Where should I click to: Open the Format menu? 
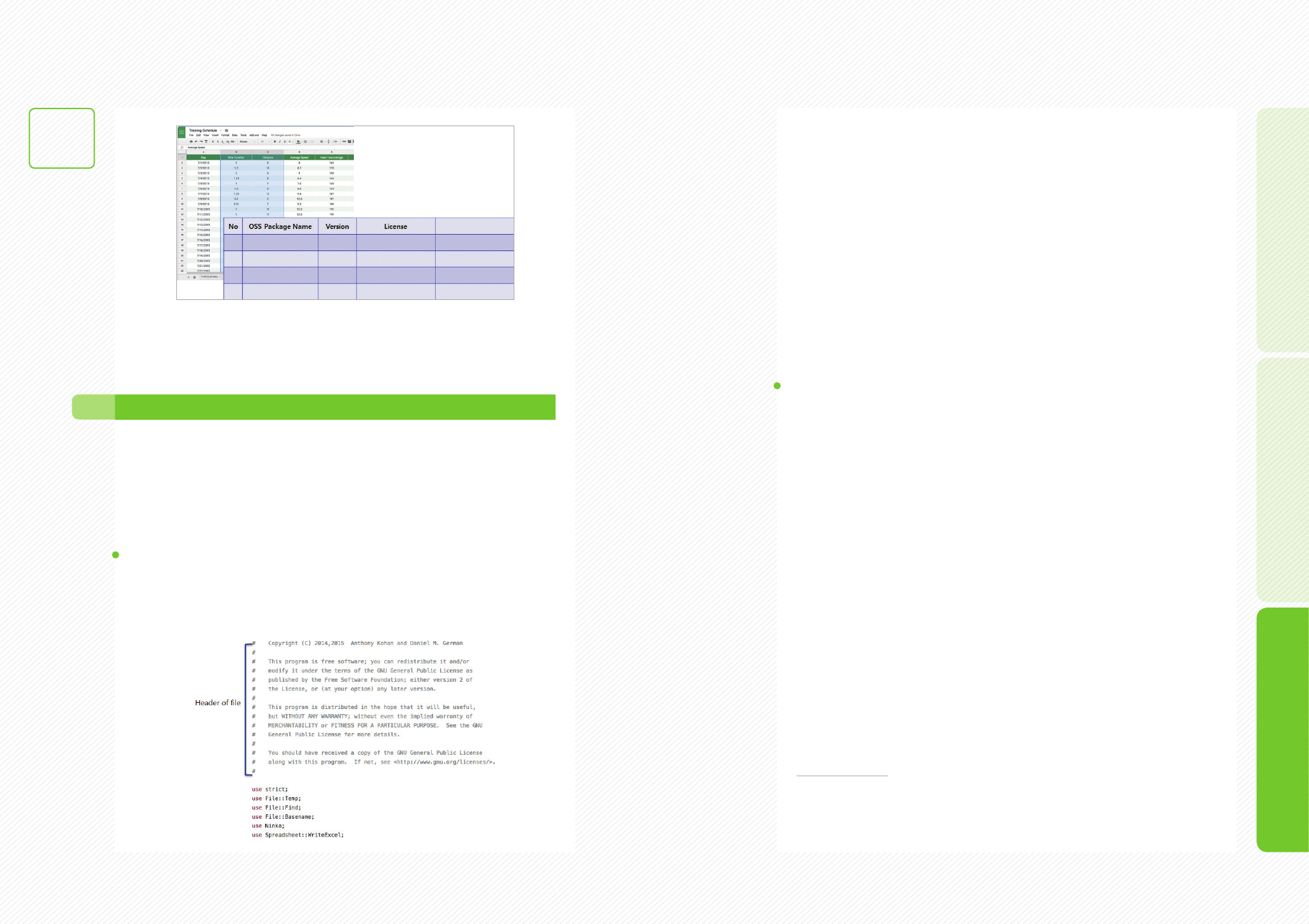[x=225, y=135]
